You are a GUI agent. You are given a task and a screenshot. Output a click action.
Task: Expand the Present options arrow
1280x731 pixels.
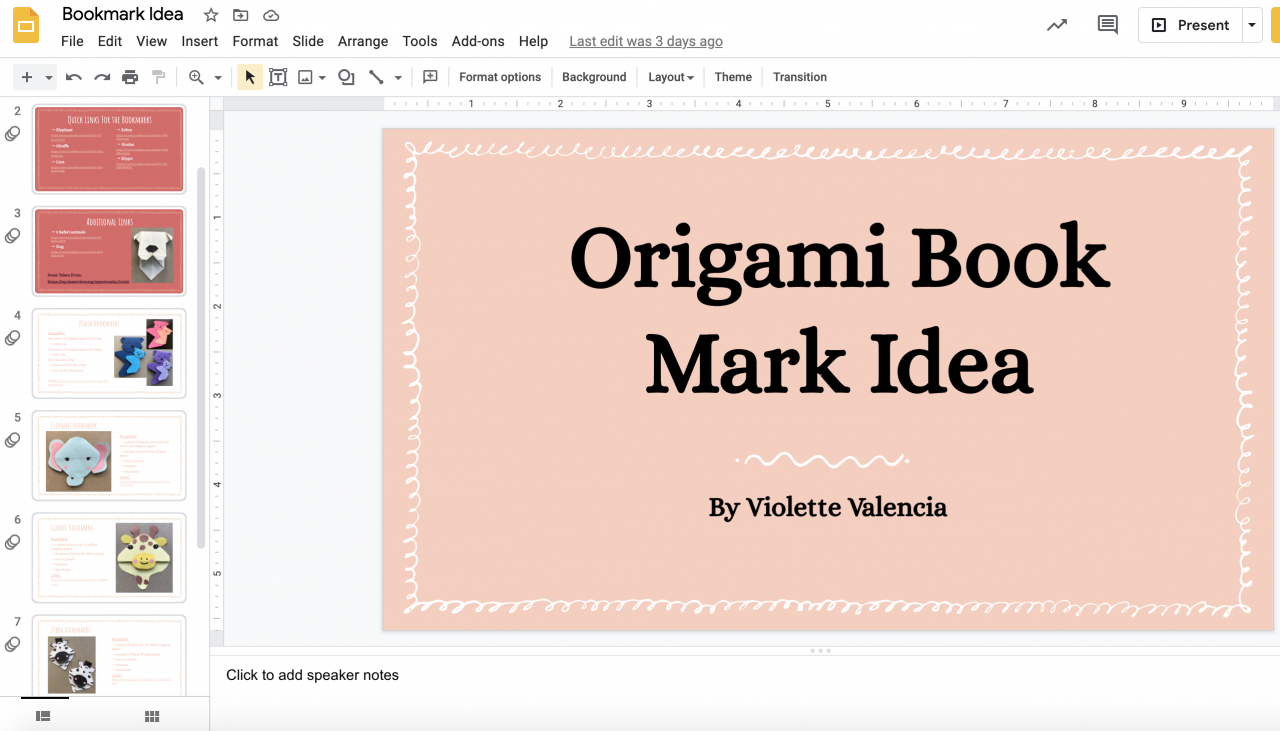1252,25
